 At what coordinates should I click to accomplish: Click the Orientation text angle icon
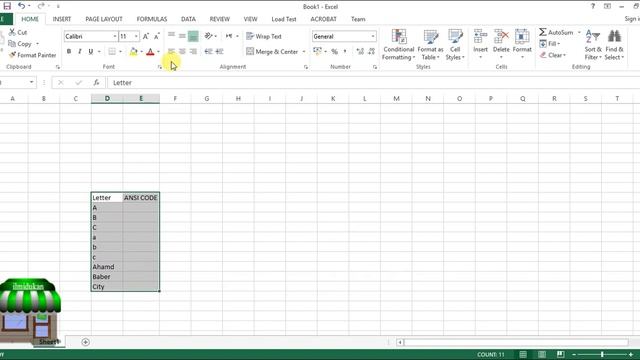click(x=209, y=36)
